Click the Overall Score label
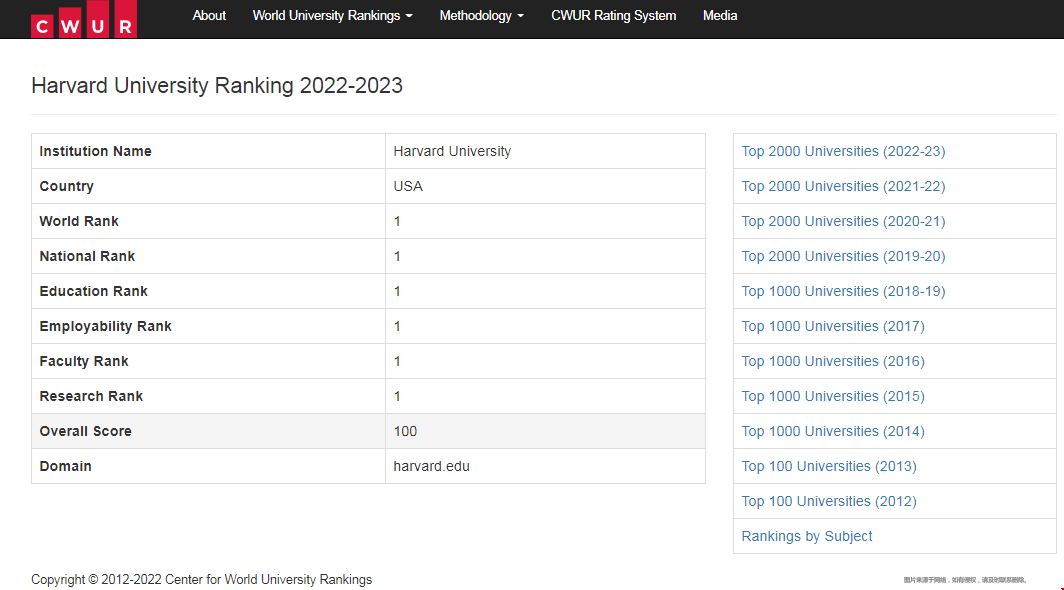Screen dimensions: 1064x590 [x=86, y=431]
